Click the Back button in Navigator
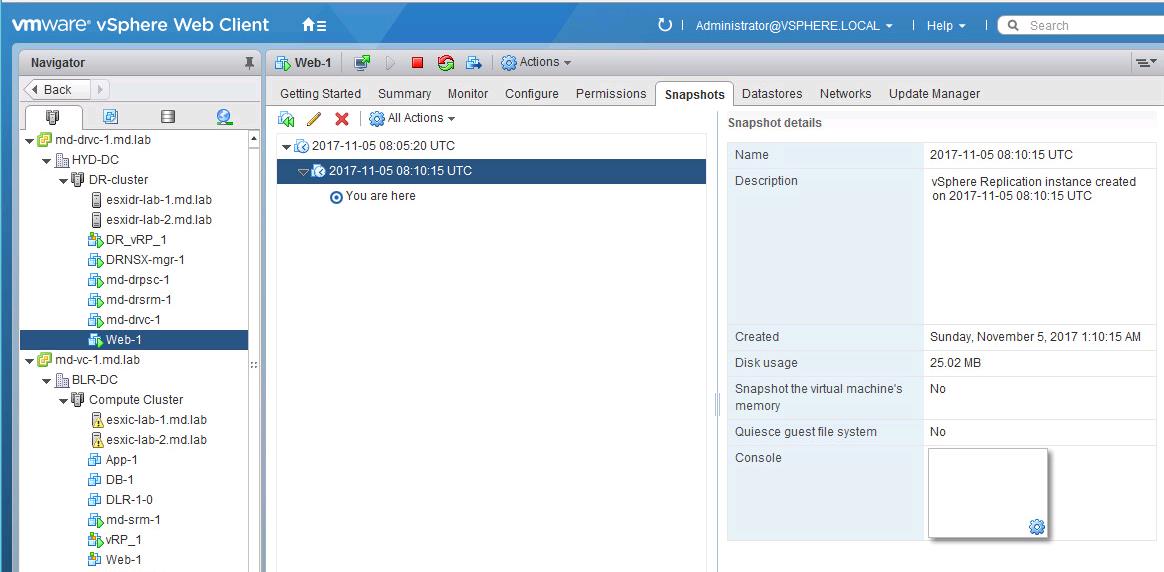Screen dimensions: 1164x572 click(57, 90)
